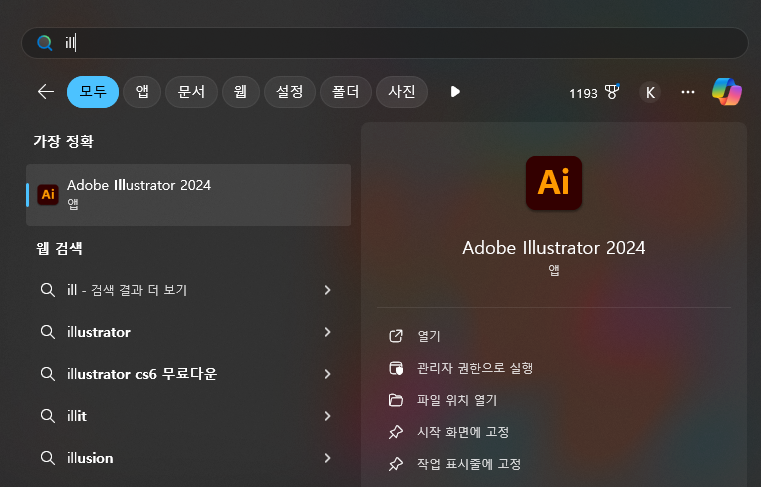Click the large Adobe Illustrator app icon
Screen dimensions: 761x487
tap(554, 183)
